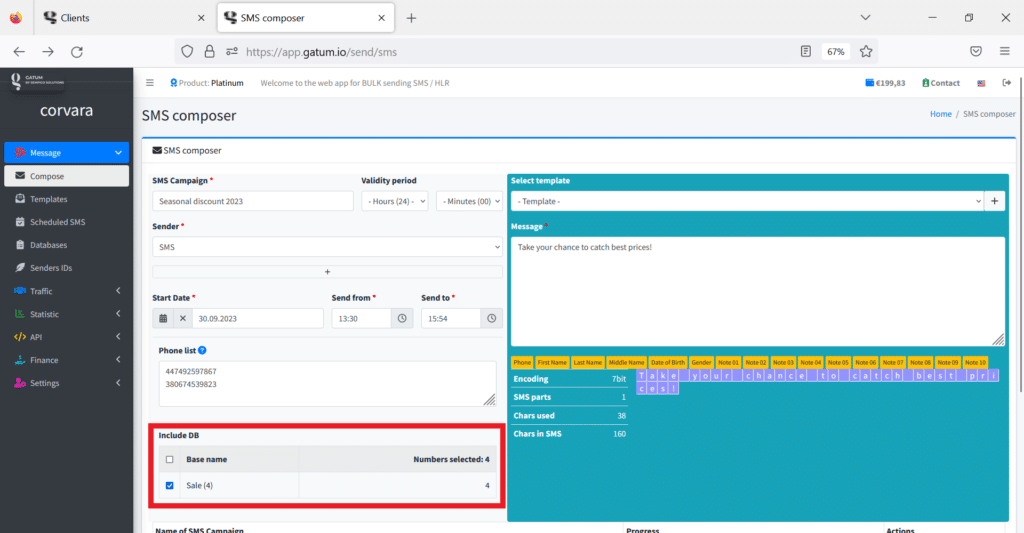1024x533 pixels.
Task: Click the hamburger menu icon in top bar
Action: pyautogui.click(x=150, y=83)
